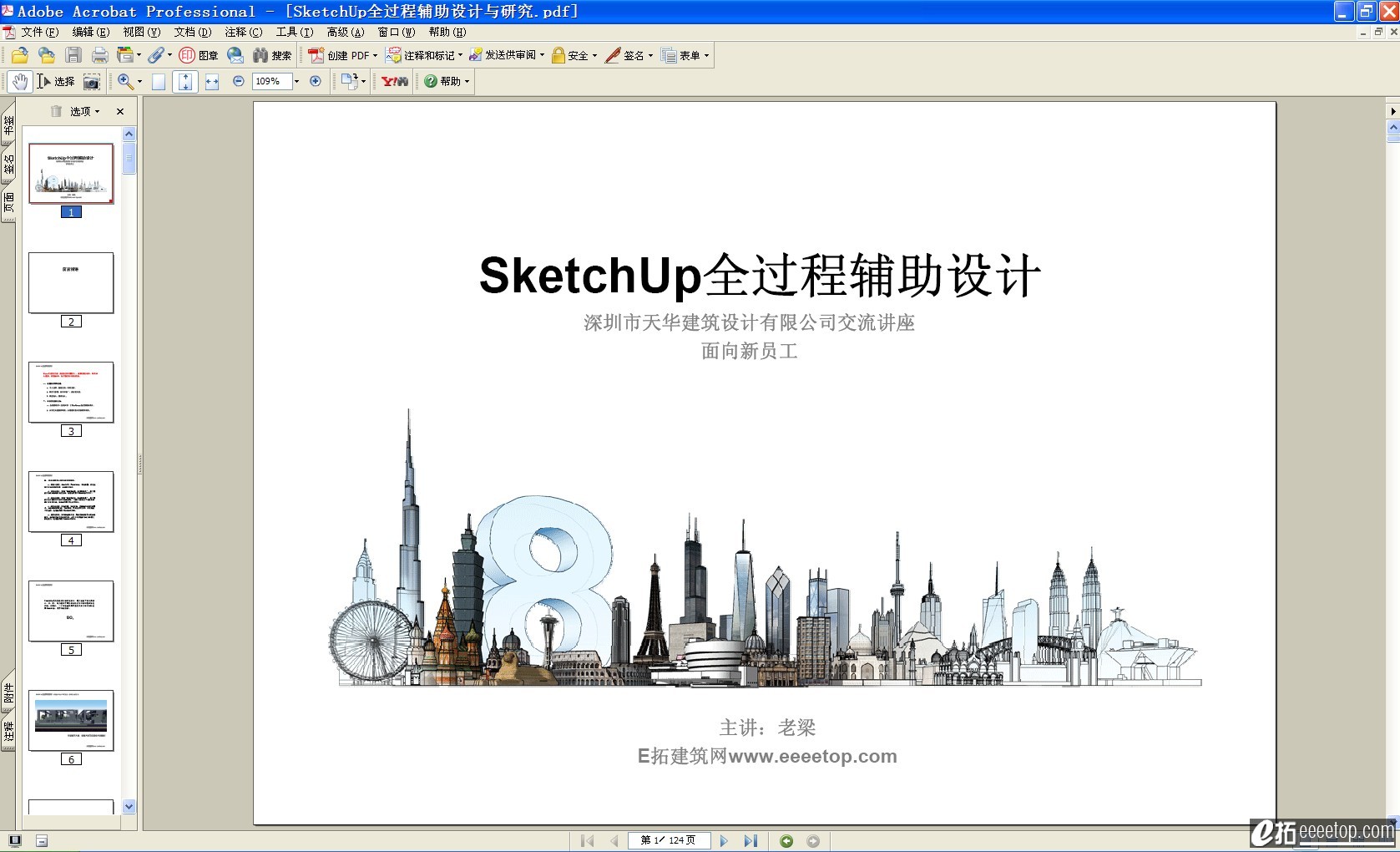Click the Save a Copy folder icon
This screenshot has height=852, width=1400.
tap(47, 55)
